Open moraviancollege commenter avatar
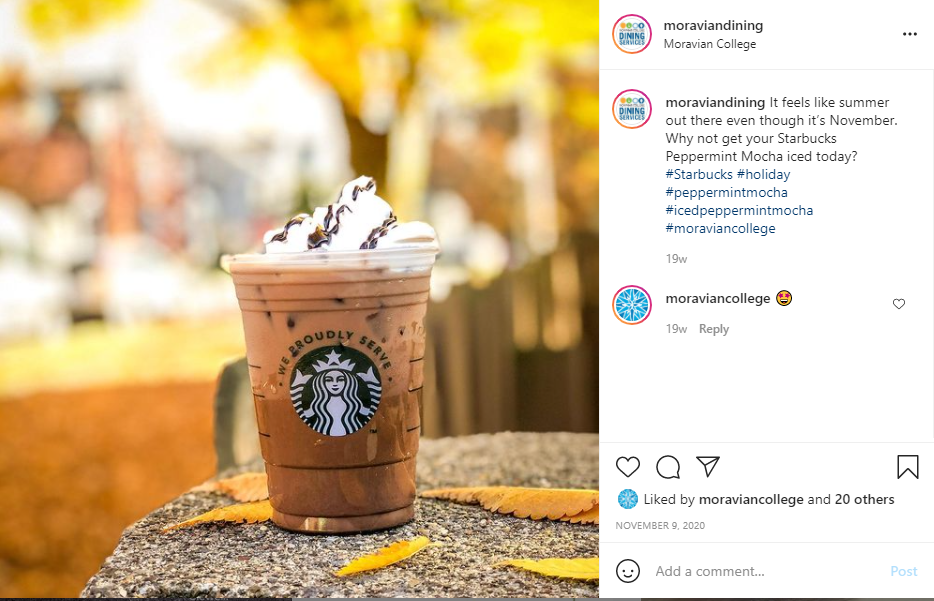This screenshot has width=934, height=601. pyautogui.click(x=631, y=305)
